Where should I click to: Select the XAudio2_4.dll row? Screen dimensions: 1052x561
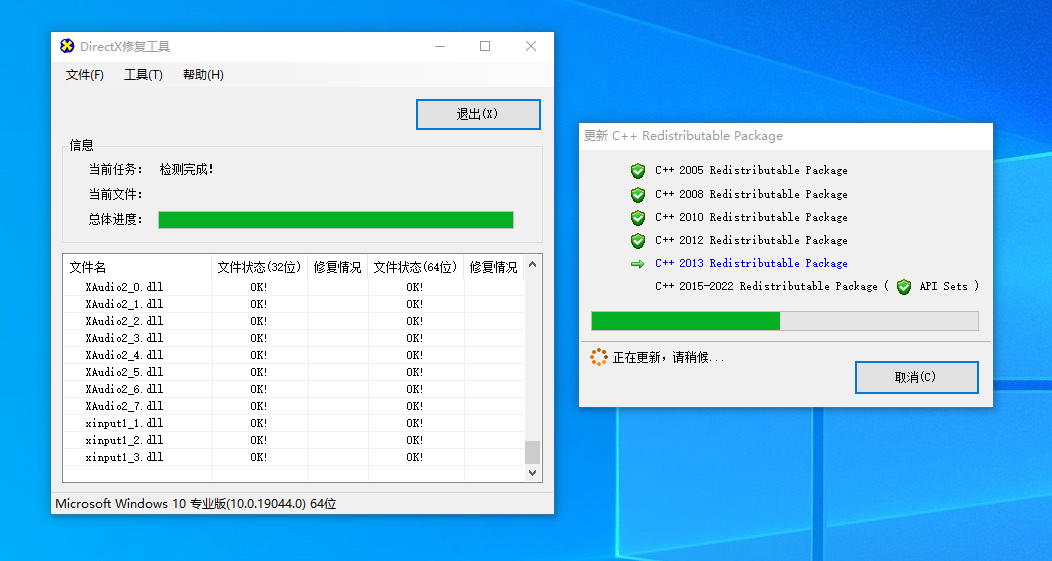click(x=294, y=355)
